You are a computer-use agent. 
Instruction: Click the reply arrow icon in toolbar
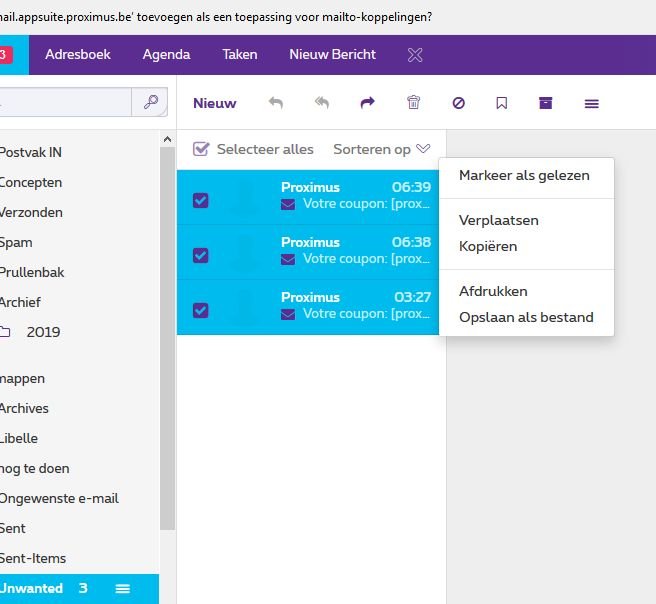click(276, 103)
